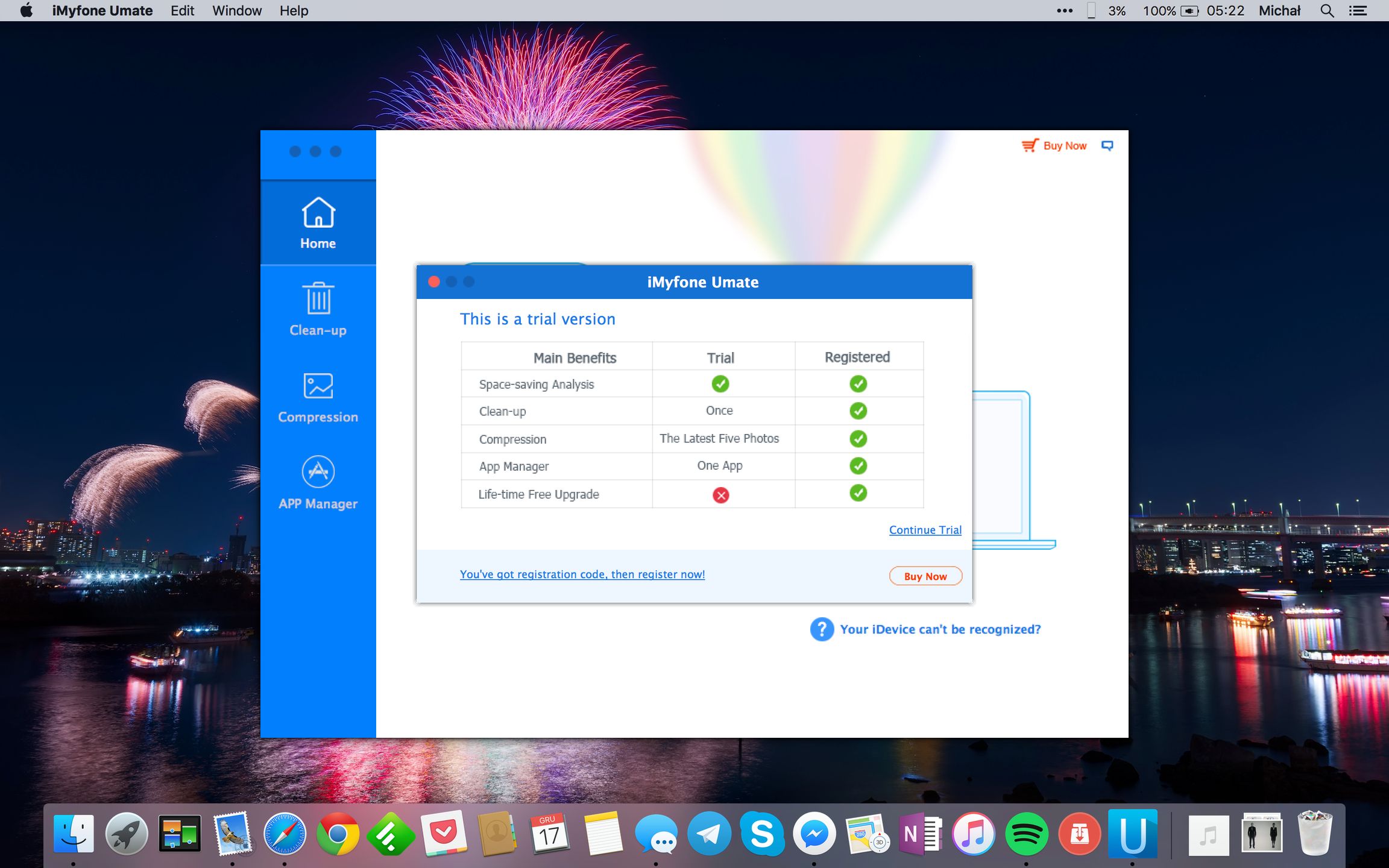
Task: Open the feedback message icon top-right
Action: (x=1107, y=145)
